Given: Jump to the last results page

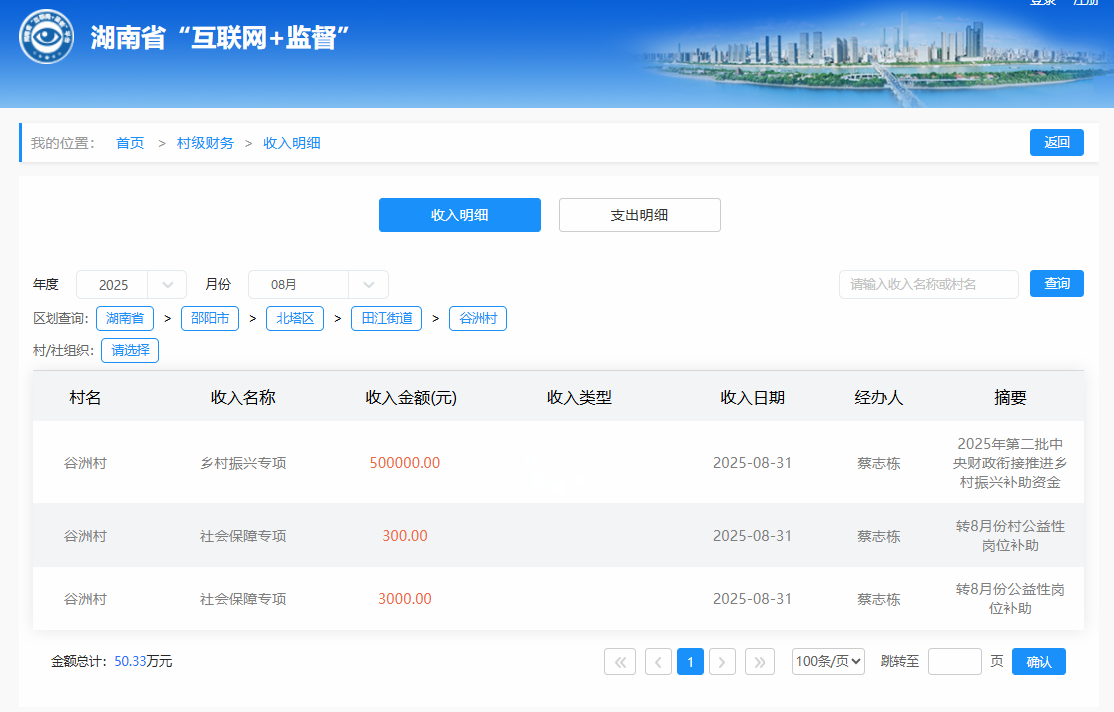Looking at the screenshot, I should [x=760, y=661].
